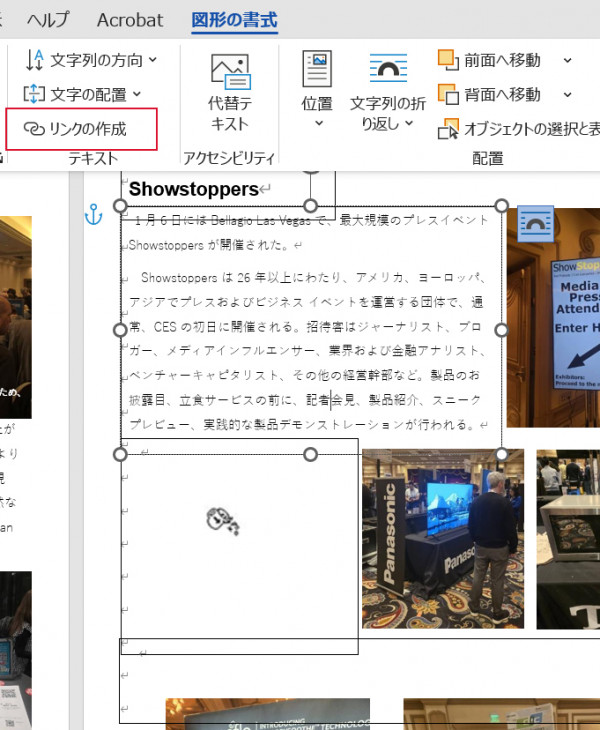Click the 文字列の方向 text direction icon
Screen dimensions: 600x730
point(34,60)
